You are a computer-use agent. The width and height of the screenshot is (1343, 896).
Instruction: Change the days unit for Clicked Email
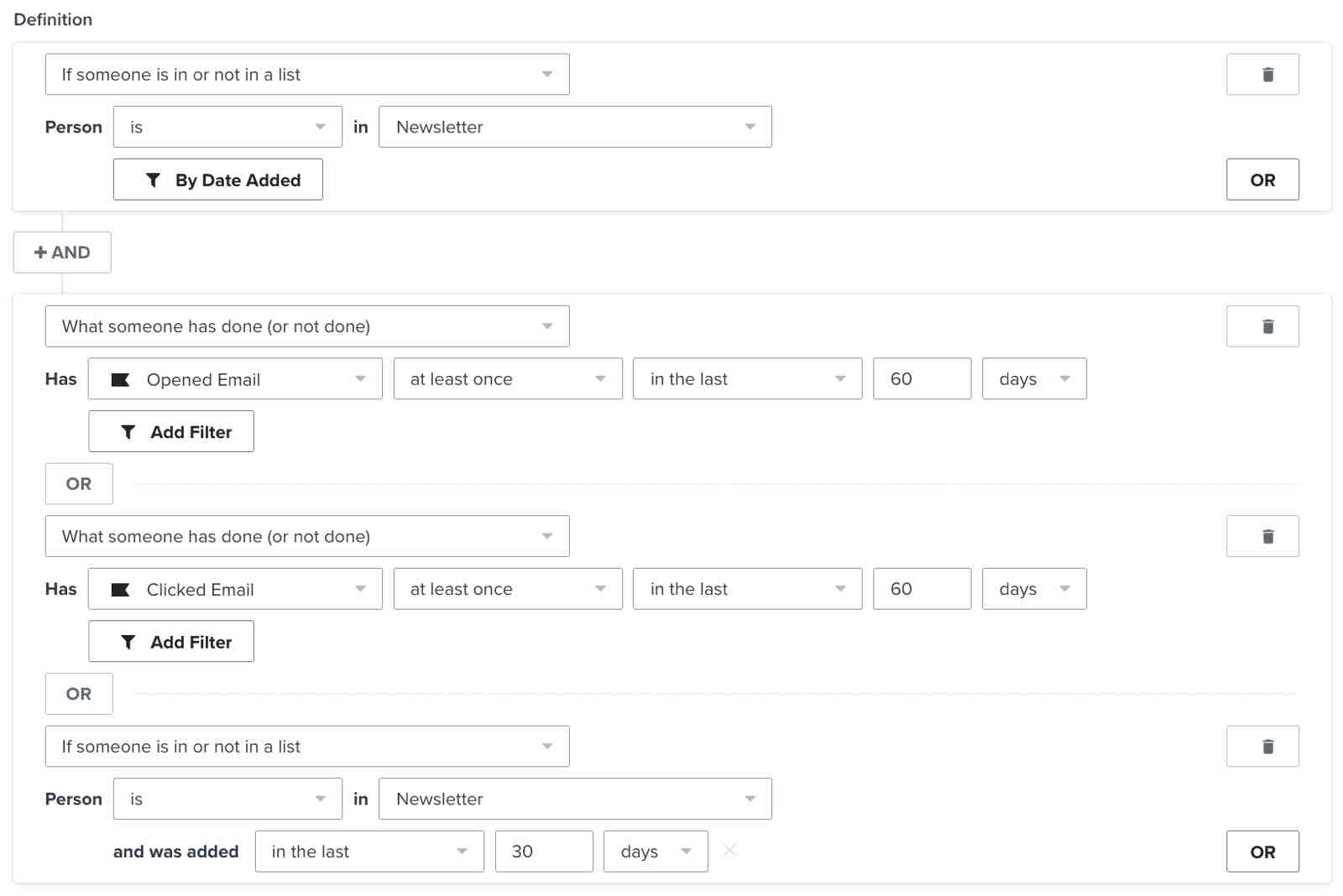click(x=1034, y=589)
